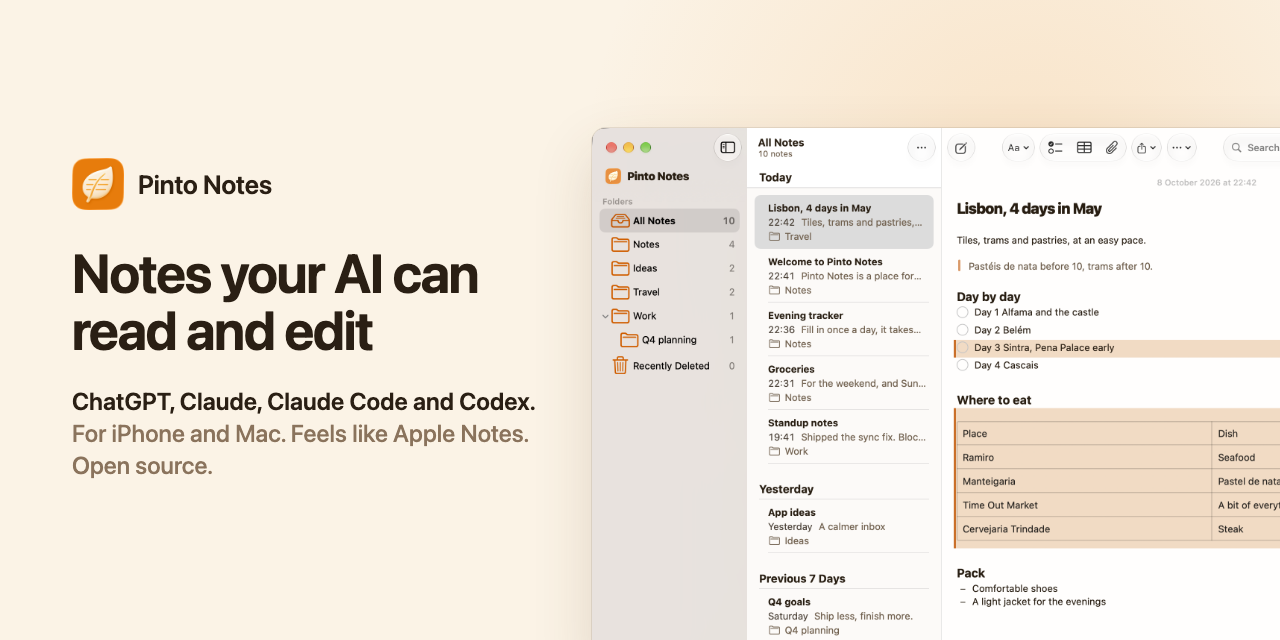This screenshot has height=640, width=1280.
Task: Click the Pinto Notes leaf logo
Action: tap(98, 184)
